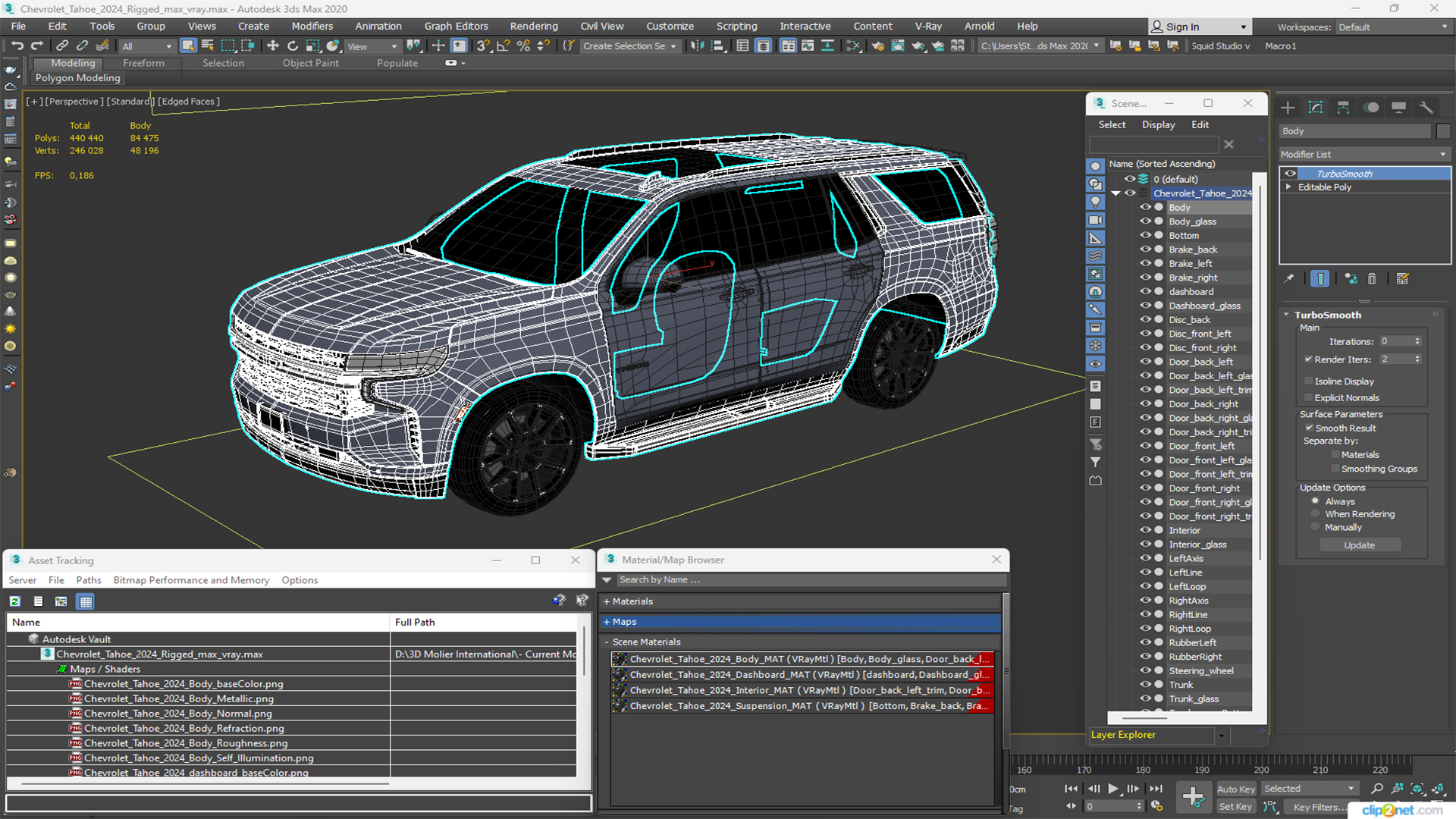Expand the Maps group in browser
The height and width of the screenshot is (819, 1456).
tap(607, 622)
